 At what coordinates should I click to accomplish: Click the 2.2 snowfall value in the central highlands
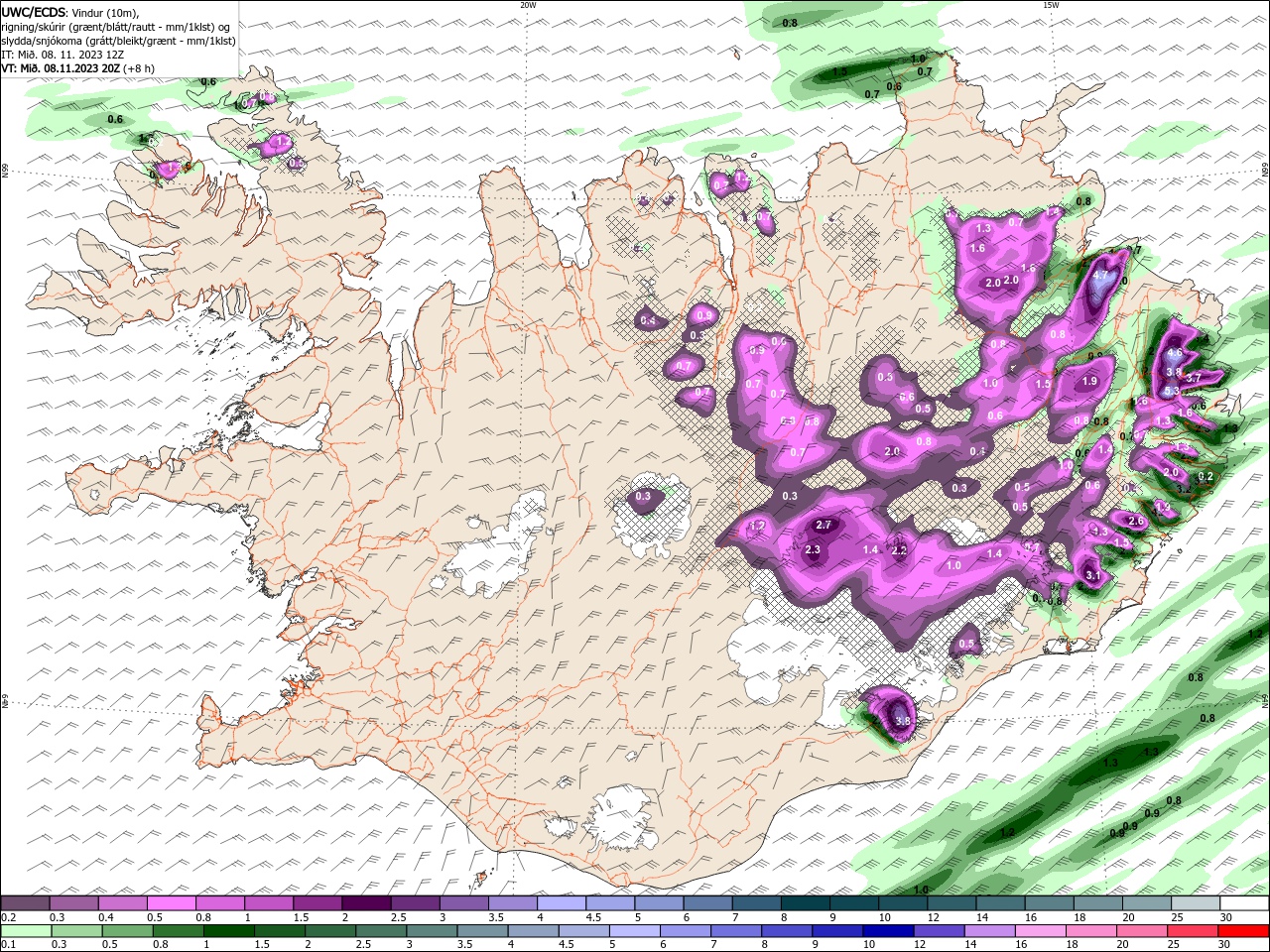tap(899, 550)
